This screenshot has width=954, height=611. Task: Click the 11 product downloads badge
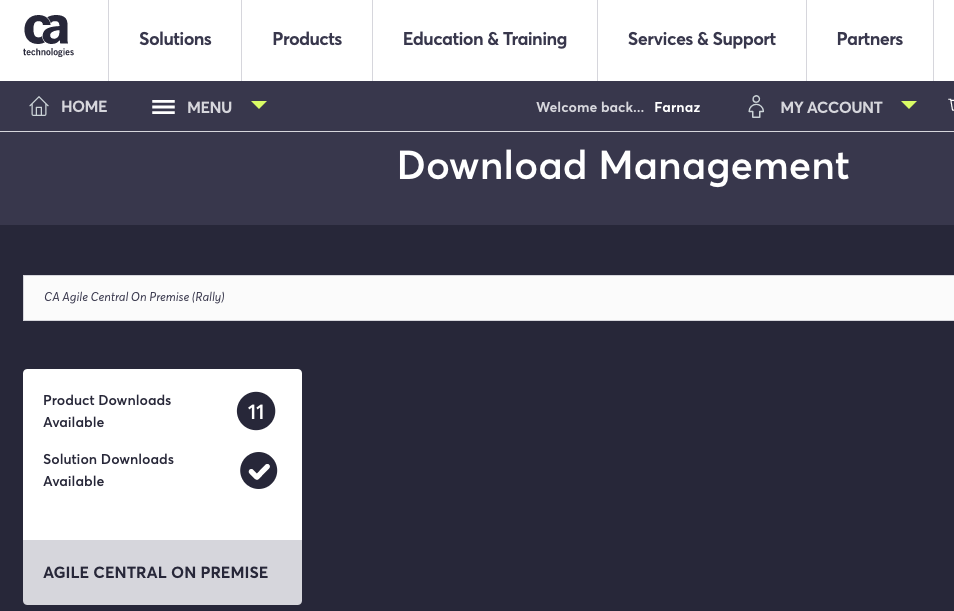point(256,411)
